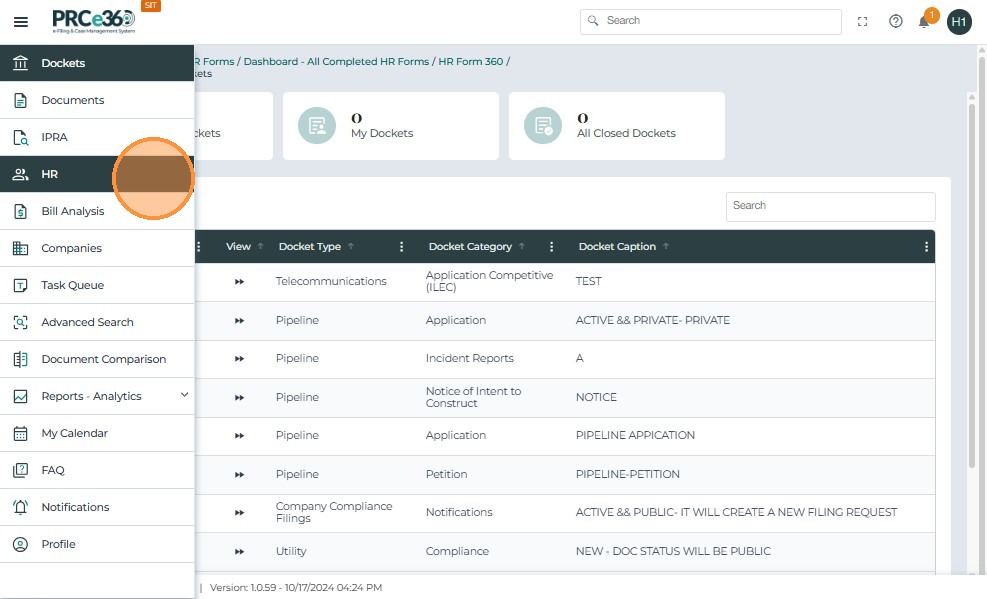Image resolution: width=987 pixels, height=599 pixels.
Task: Open Docket Category column options menu
Action: tap(551, 247)
